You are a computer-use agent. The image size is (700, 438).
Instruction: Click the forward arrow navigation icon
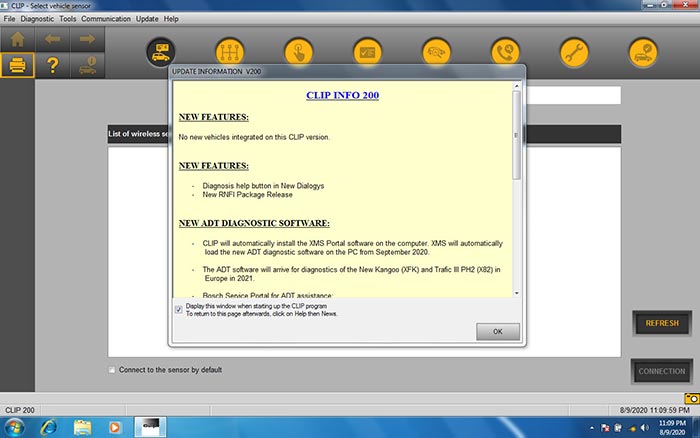pyautogui.click(x=87, y=39)
